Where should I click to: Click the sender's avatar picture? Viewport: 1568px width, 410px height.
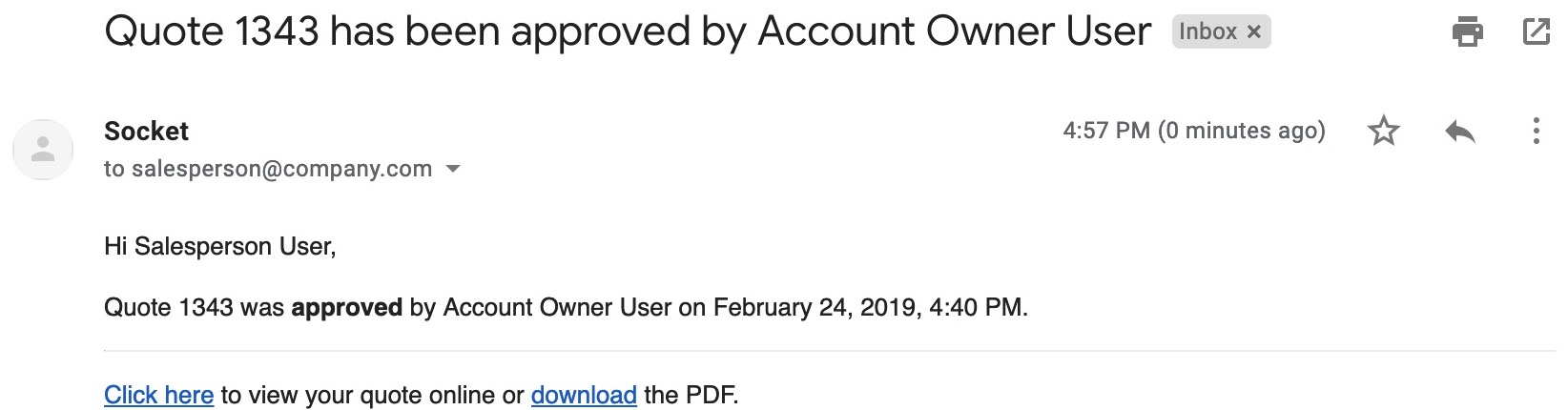pyautogui.click(x=43, y=150)
